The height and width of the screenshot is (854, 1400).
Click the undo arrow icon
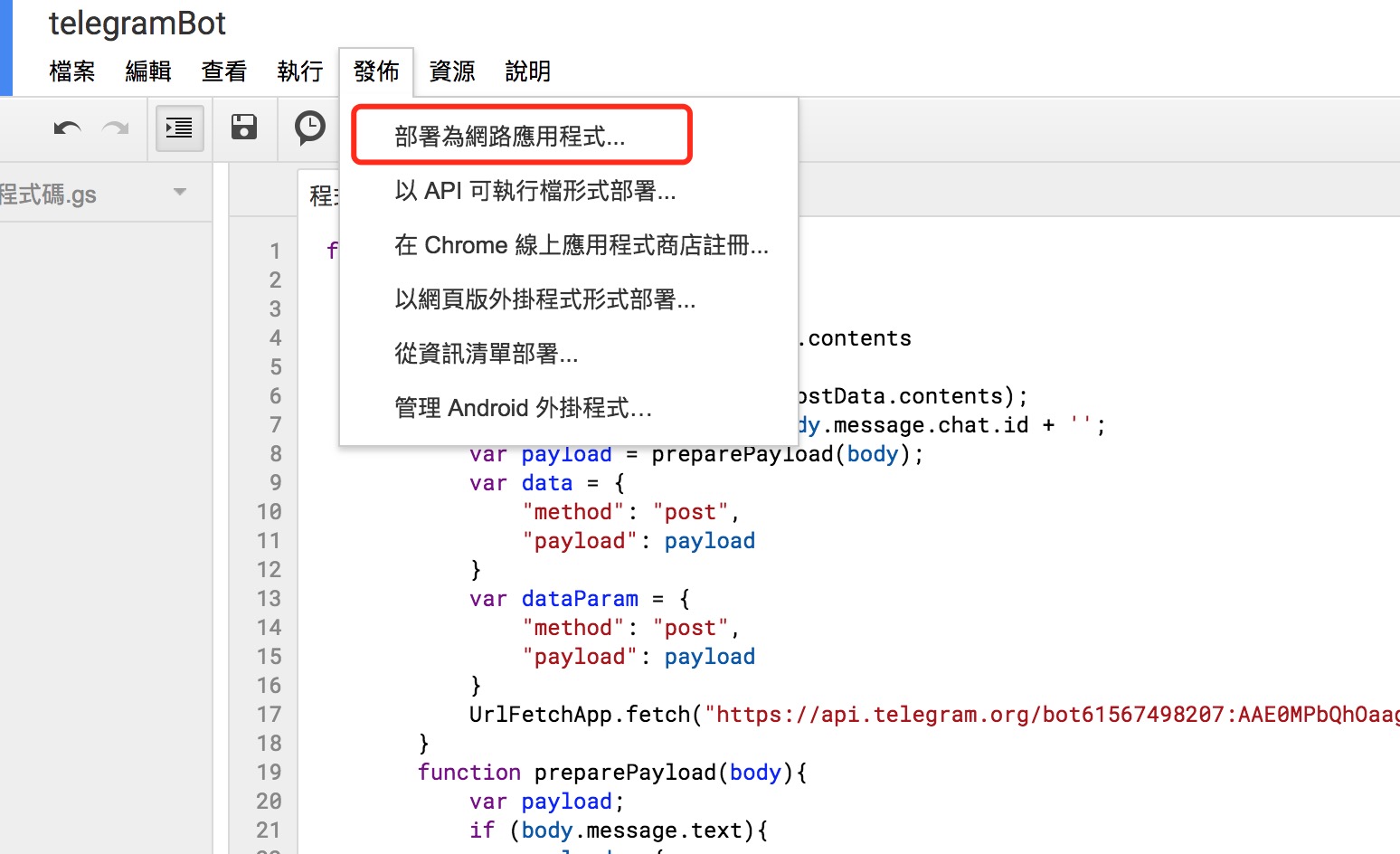tap(68, 128)
